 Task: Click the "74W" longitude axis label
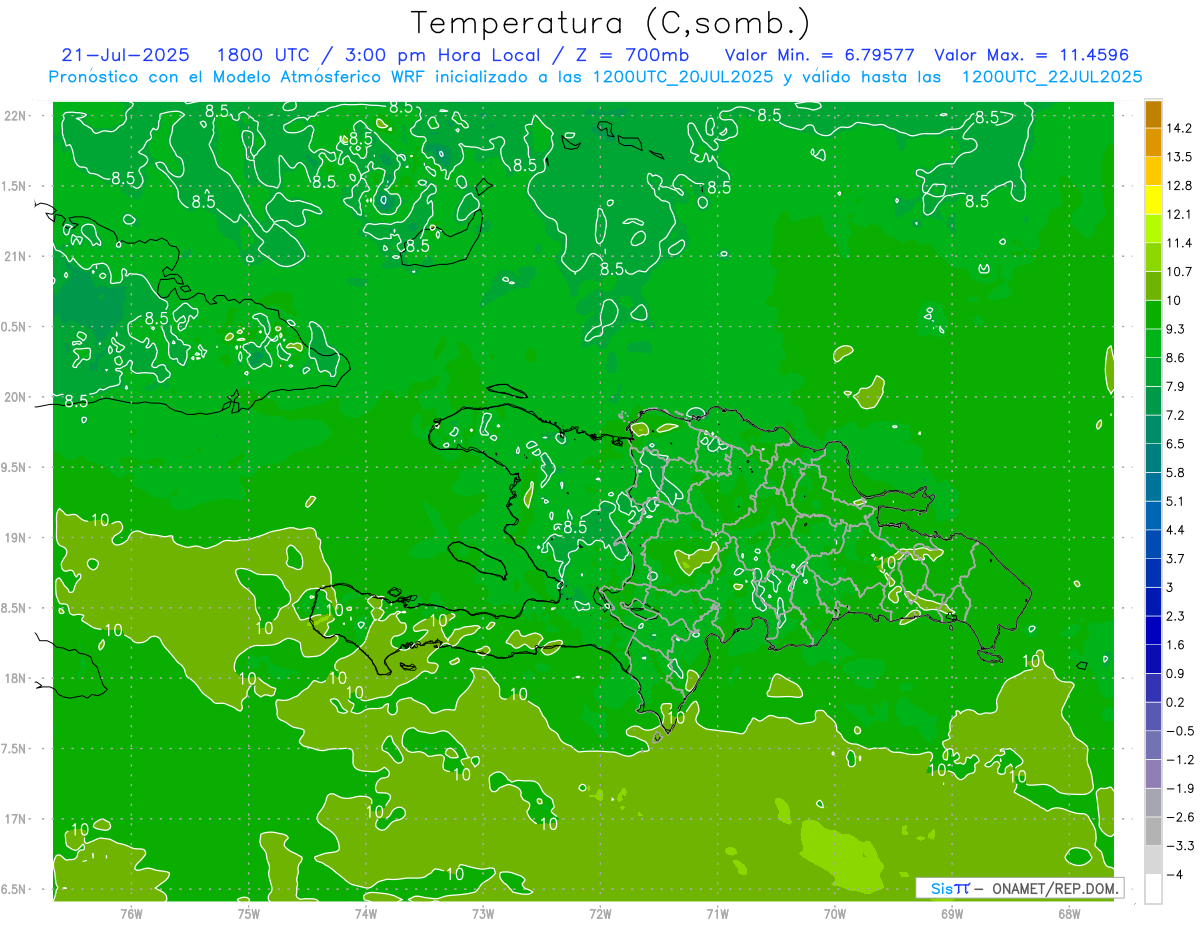tap(366, 912)
